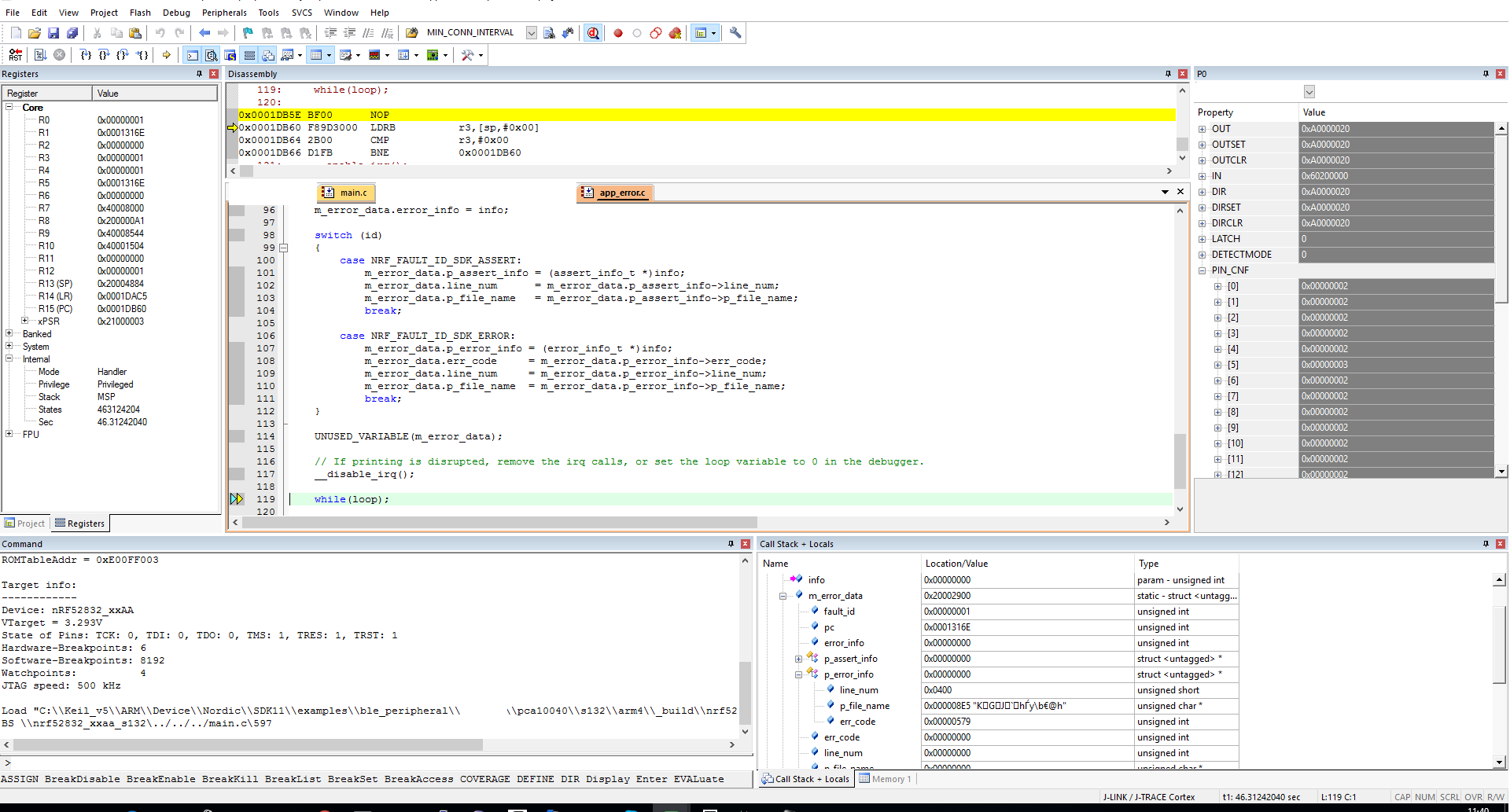1510x812 pixels.
Task: Expand the System register group
Action: 9,346
